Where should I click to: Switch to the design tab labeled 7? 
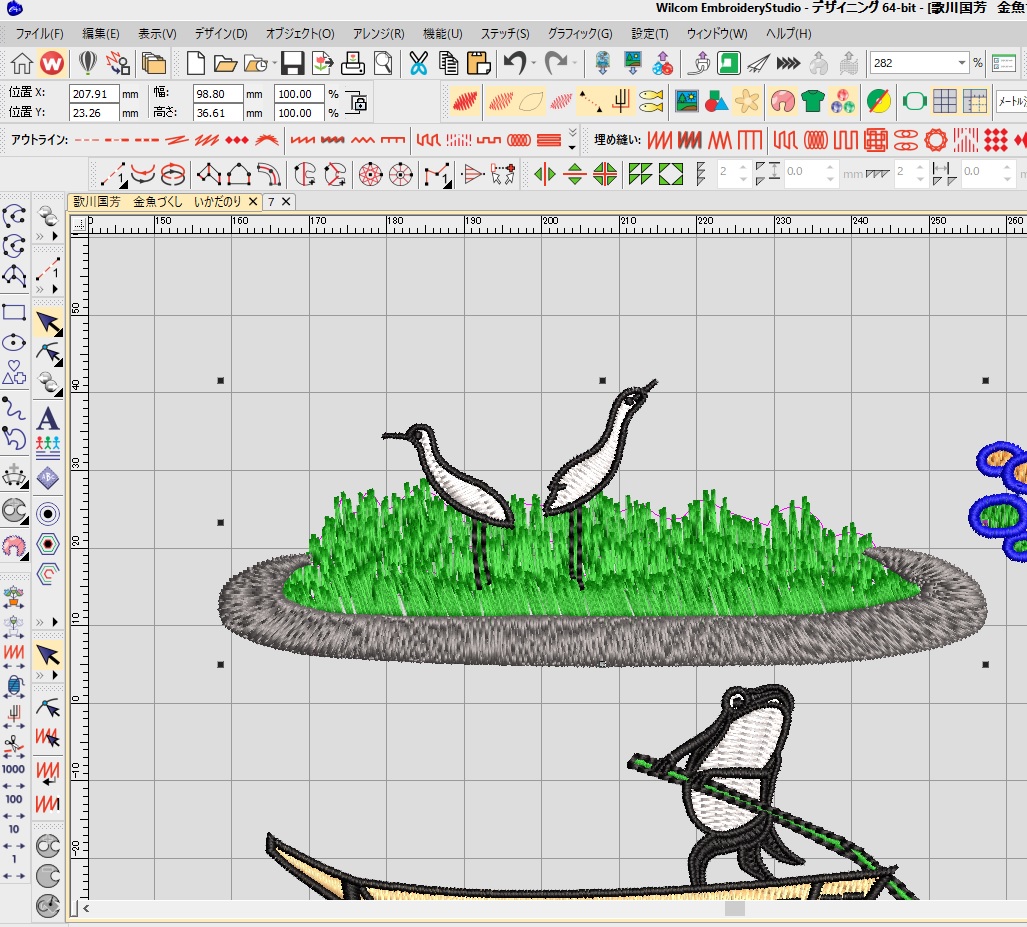(x=271, y=202)
